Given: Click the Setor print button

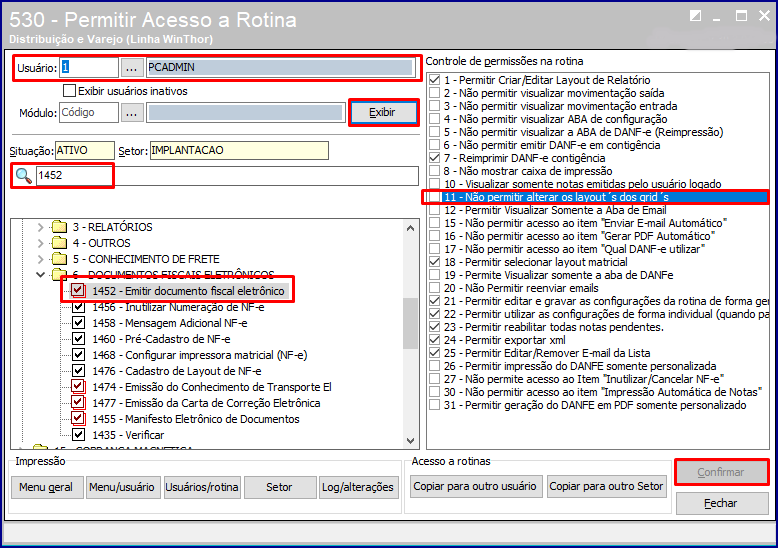Looking at the screenshot, I should (279, 487).
